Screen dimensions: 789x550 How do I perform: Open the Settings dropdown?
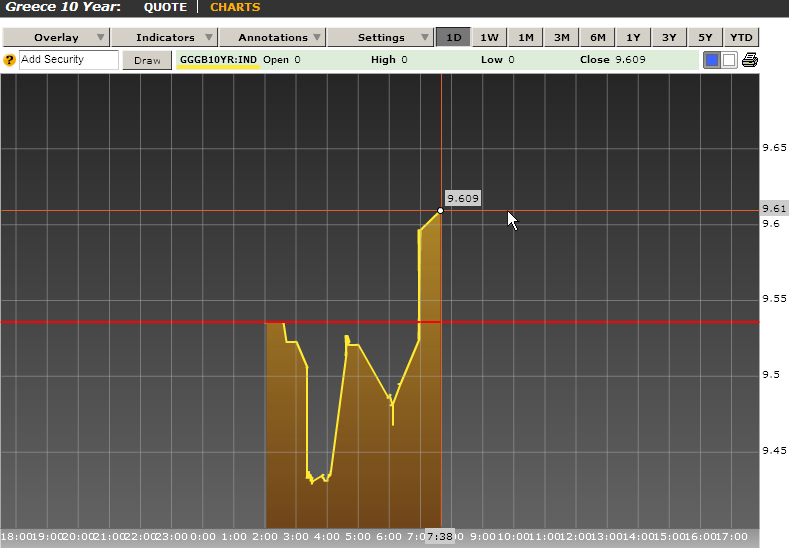(x=381, y=37)
